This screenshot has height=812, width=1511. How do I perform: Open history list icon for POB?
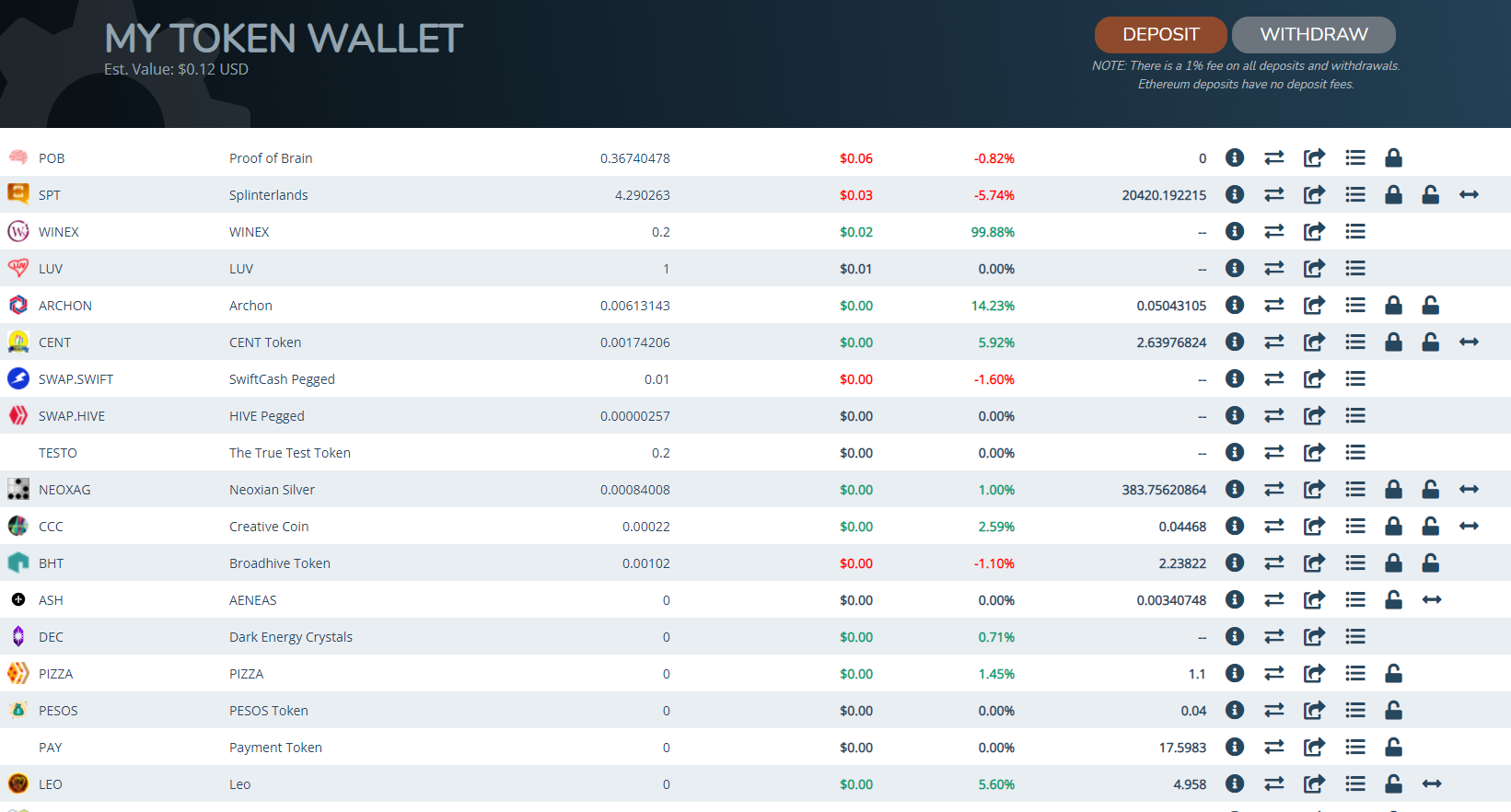point(1354,157)
